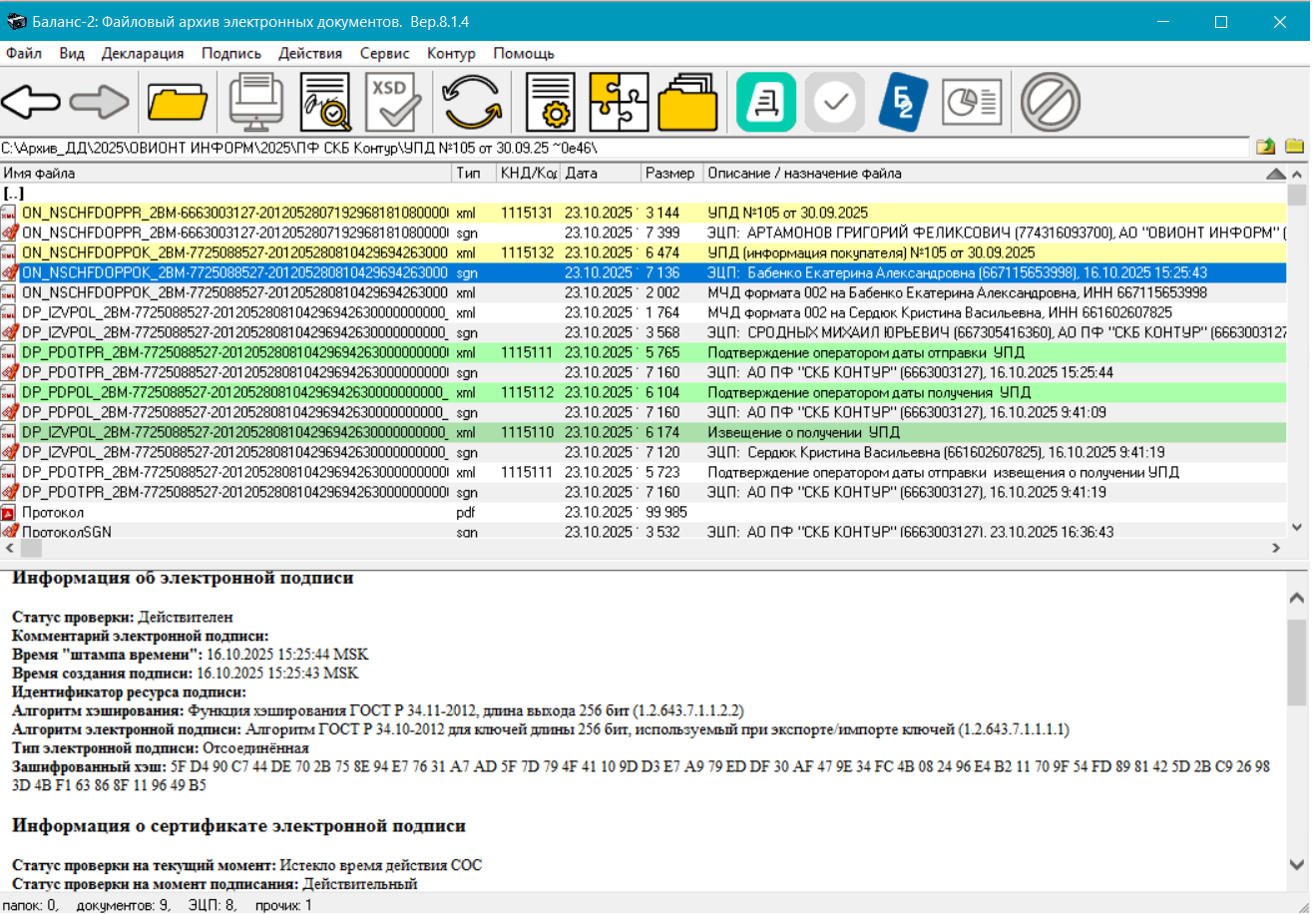Click the go-up folder icon with green arrow
This screenshot has height=914, width=1316.
point(1265,147)
